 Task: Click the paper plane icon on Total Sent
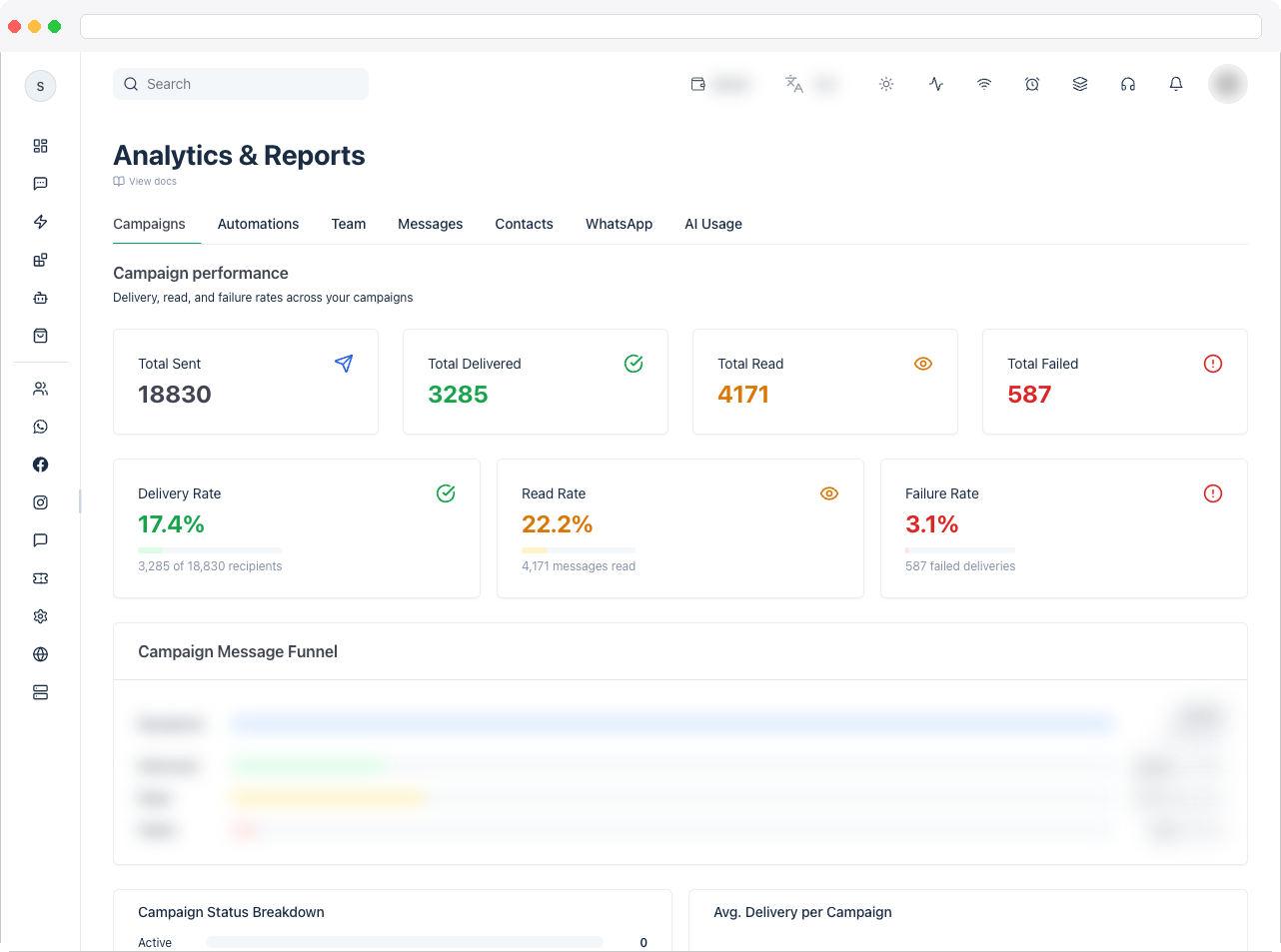pos(344,364)
